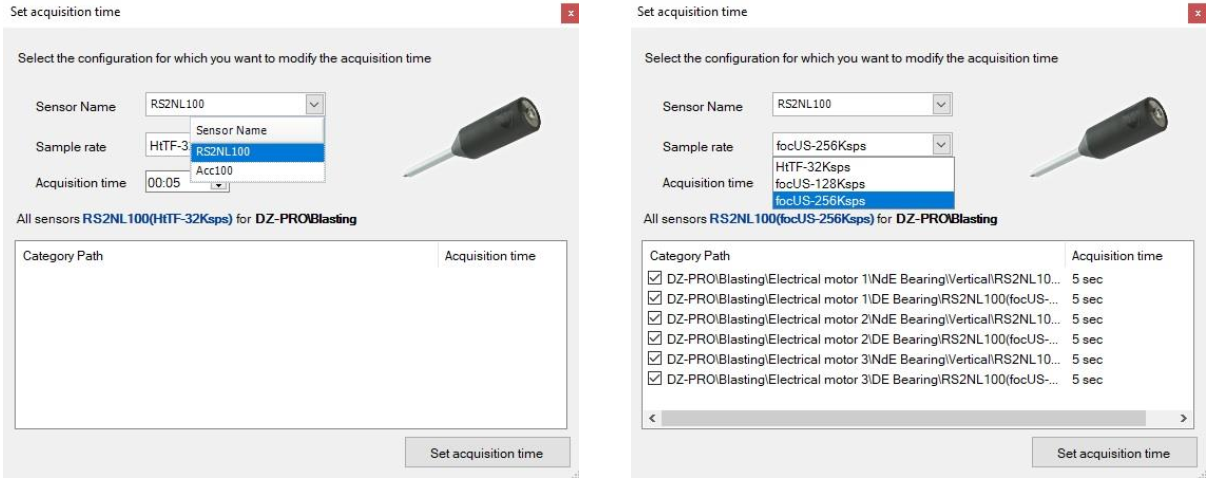Open the Sensor Name dropdown in the right dialog
This screenshot has width=1208, height=480.
(940, 104)
